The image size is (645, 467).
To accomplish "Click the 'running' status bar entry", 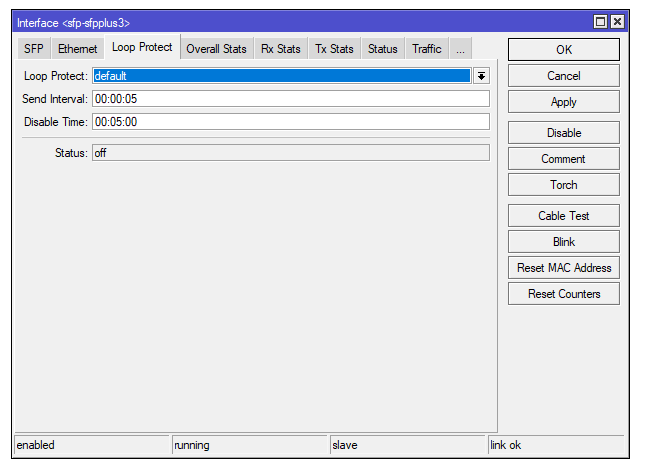I will (x=250, y=445).
